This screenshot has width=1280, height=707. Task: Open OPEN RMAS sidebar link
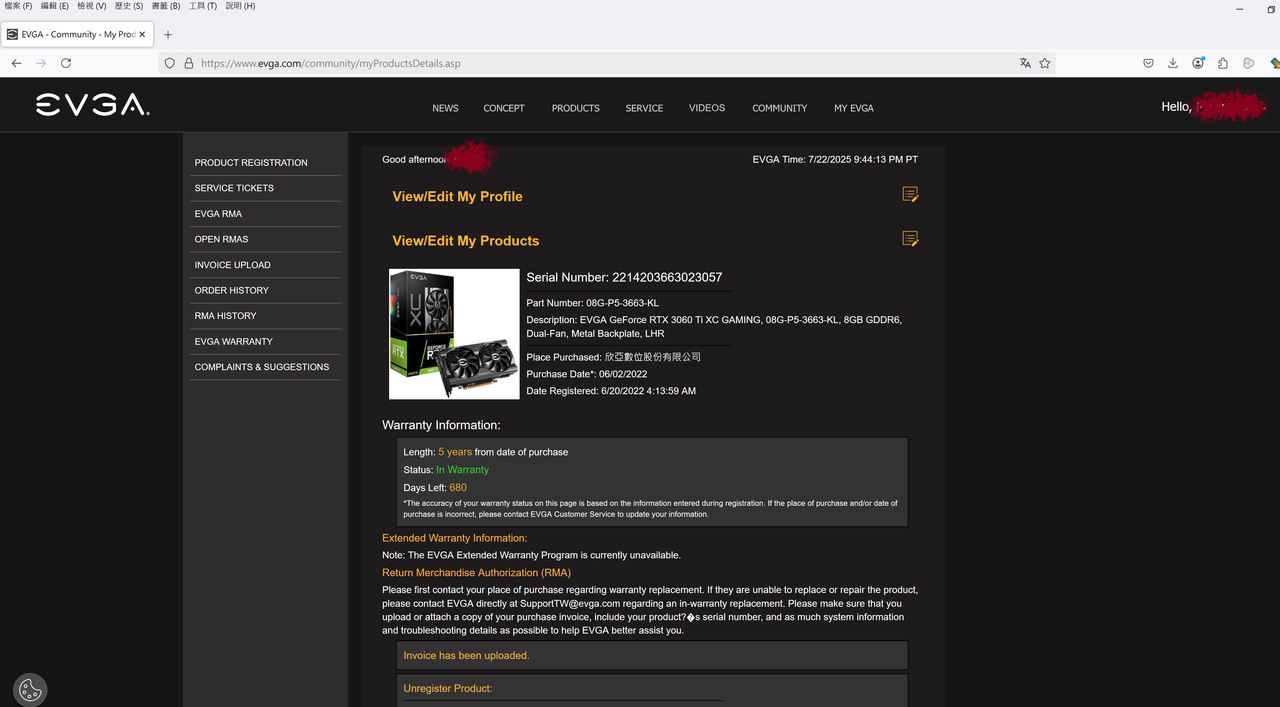(x=221, y=239)
